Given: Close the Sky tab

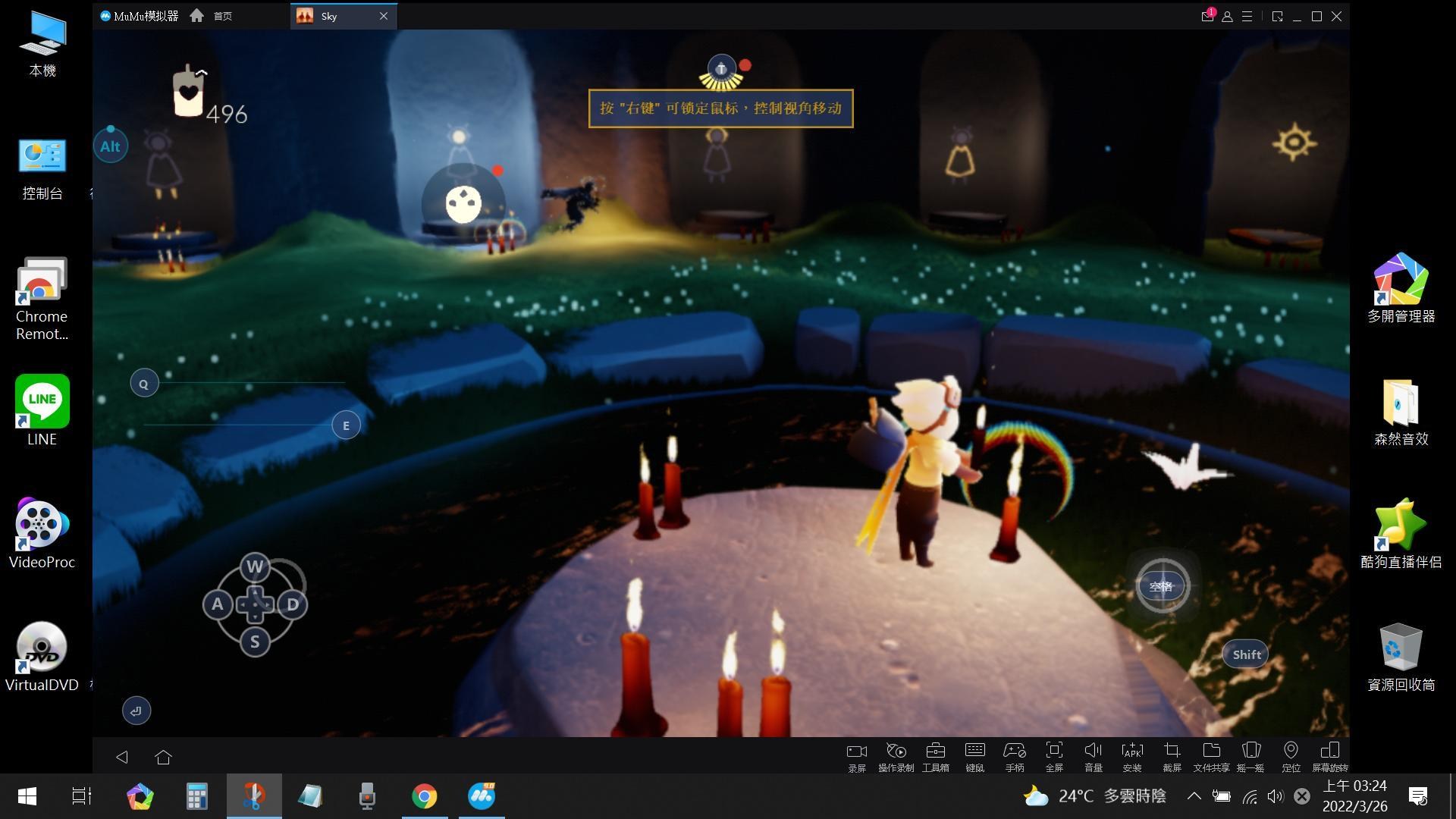Looking at the screenshot, I should pyautogui.click(x=384, y=16).
